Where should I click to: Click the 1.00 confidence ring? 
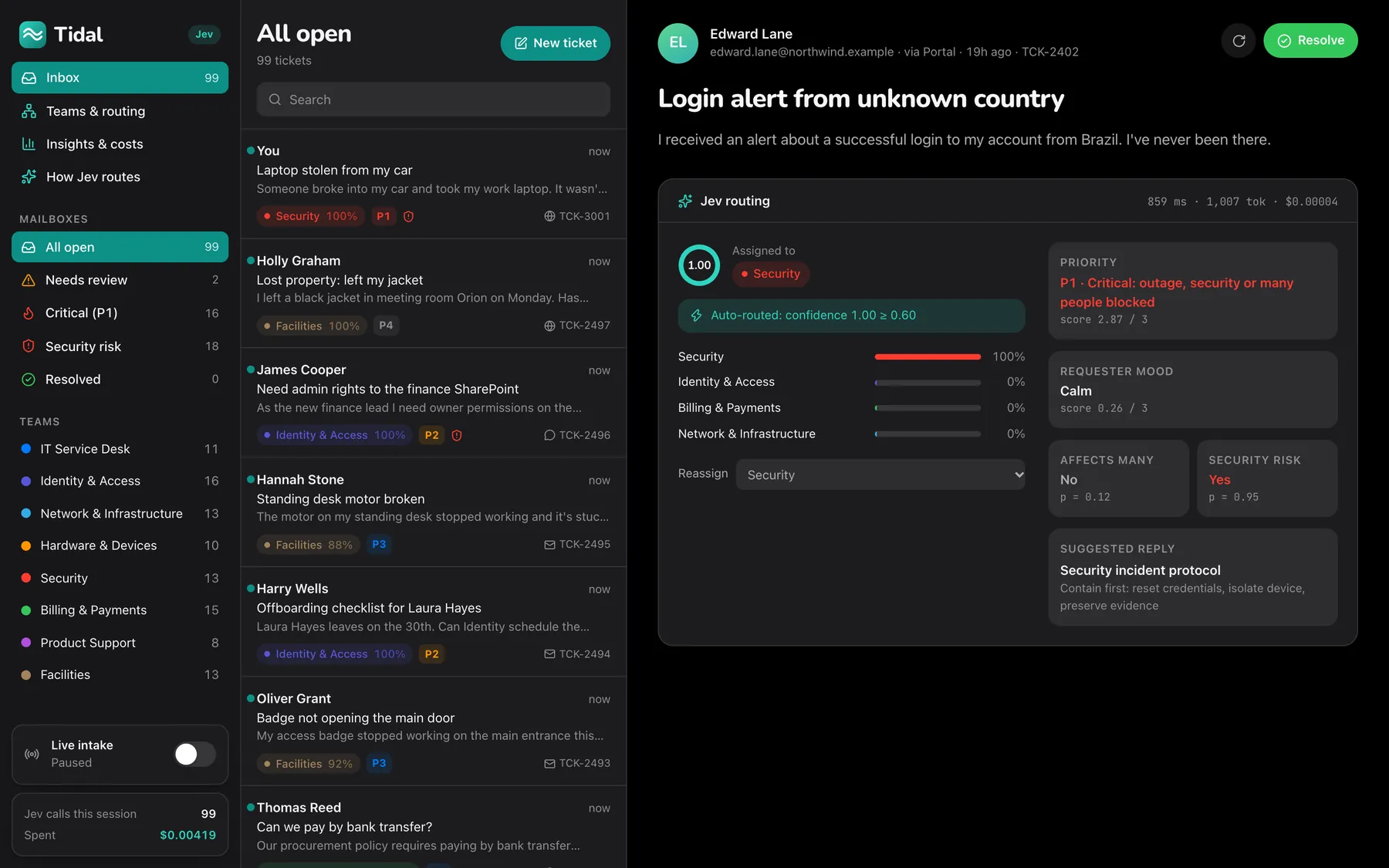click(x=699, y=265)
